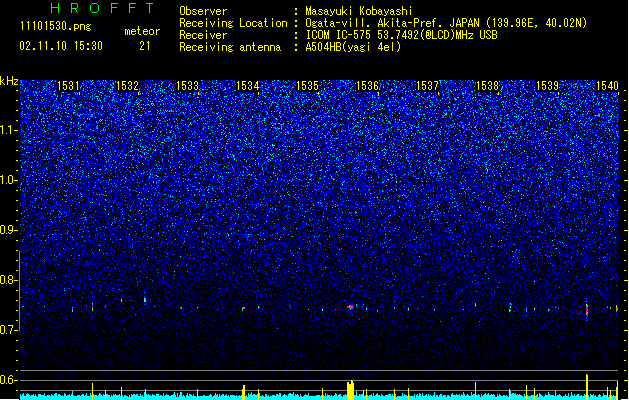The width and height of the screenshot is (629, 400).
Task: Click the A504HB(yagi 4el) antenna text
Action: coord(353,47)
